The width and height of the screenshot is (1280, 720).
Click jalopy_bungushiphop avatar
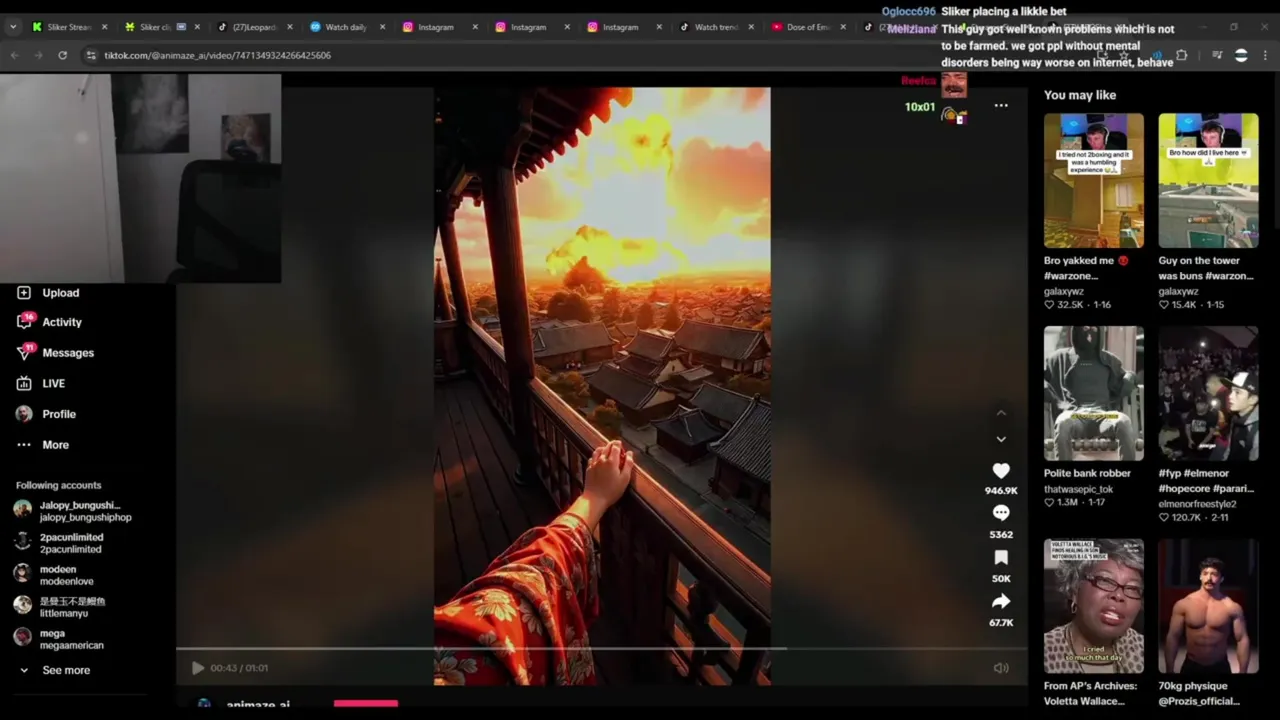22,509
